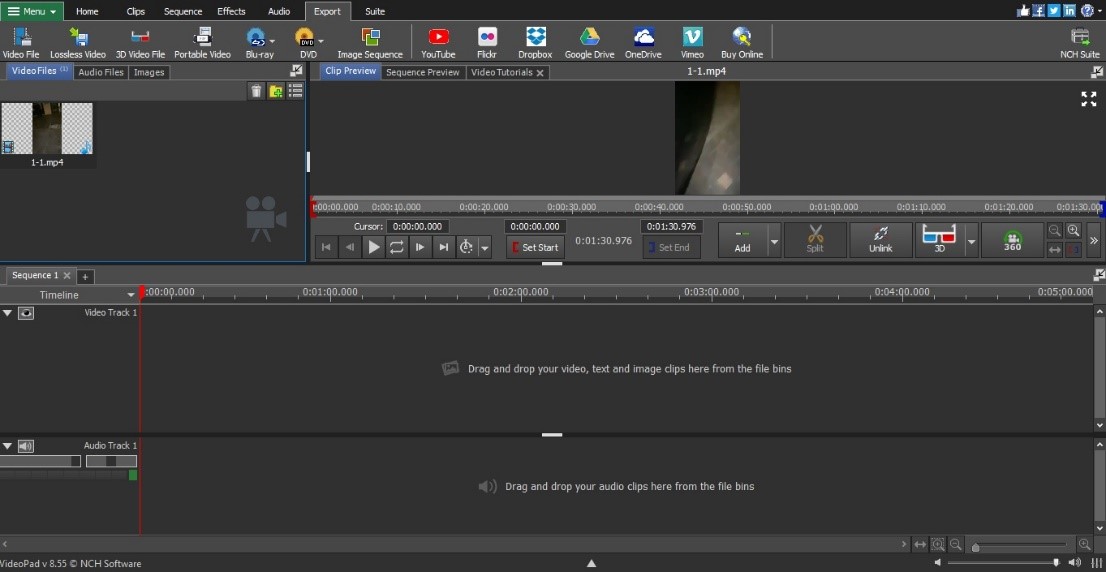Image resolution: width=1106 pixels, height=572 pixels.
Task: Click the 360 video button
Action: point(1012,240)
